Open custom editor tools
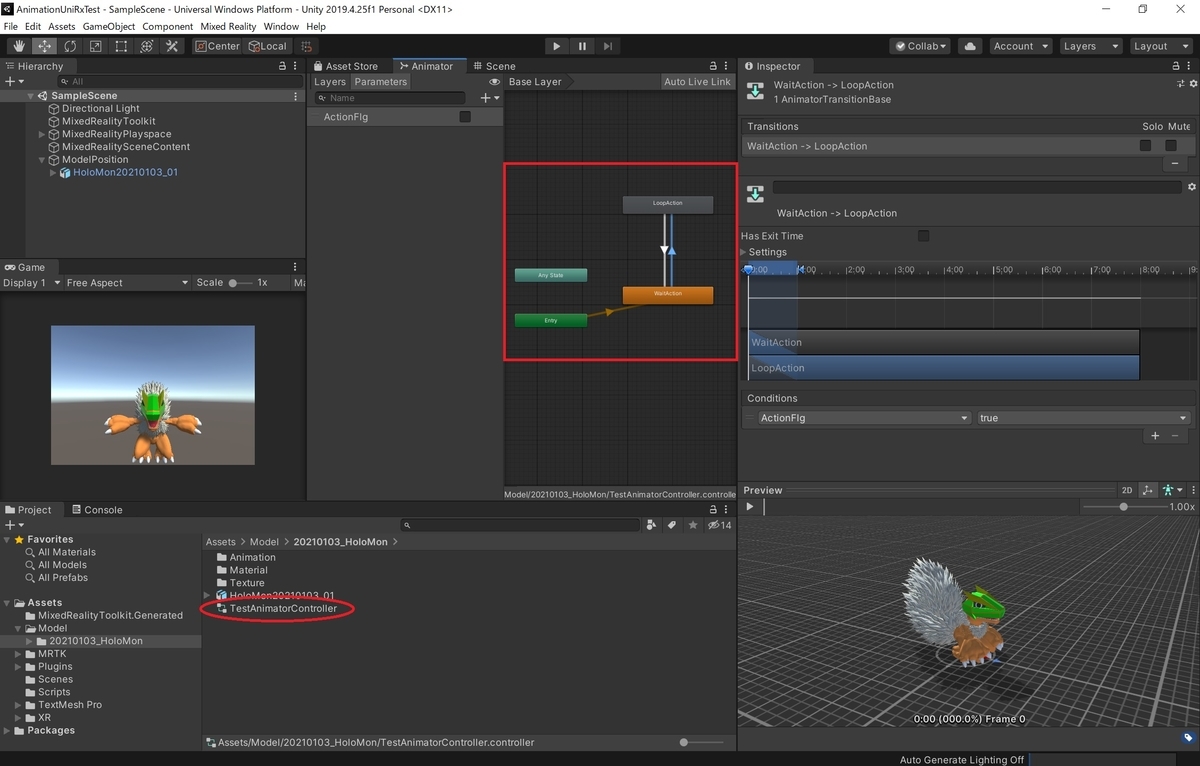 point(172,46)
